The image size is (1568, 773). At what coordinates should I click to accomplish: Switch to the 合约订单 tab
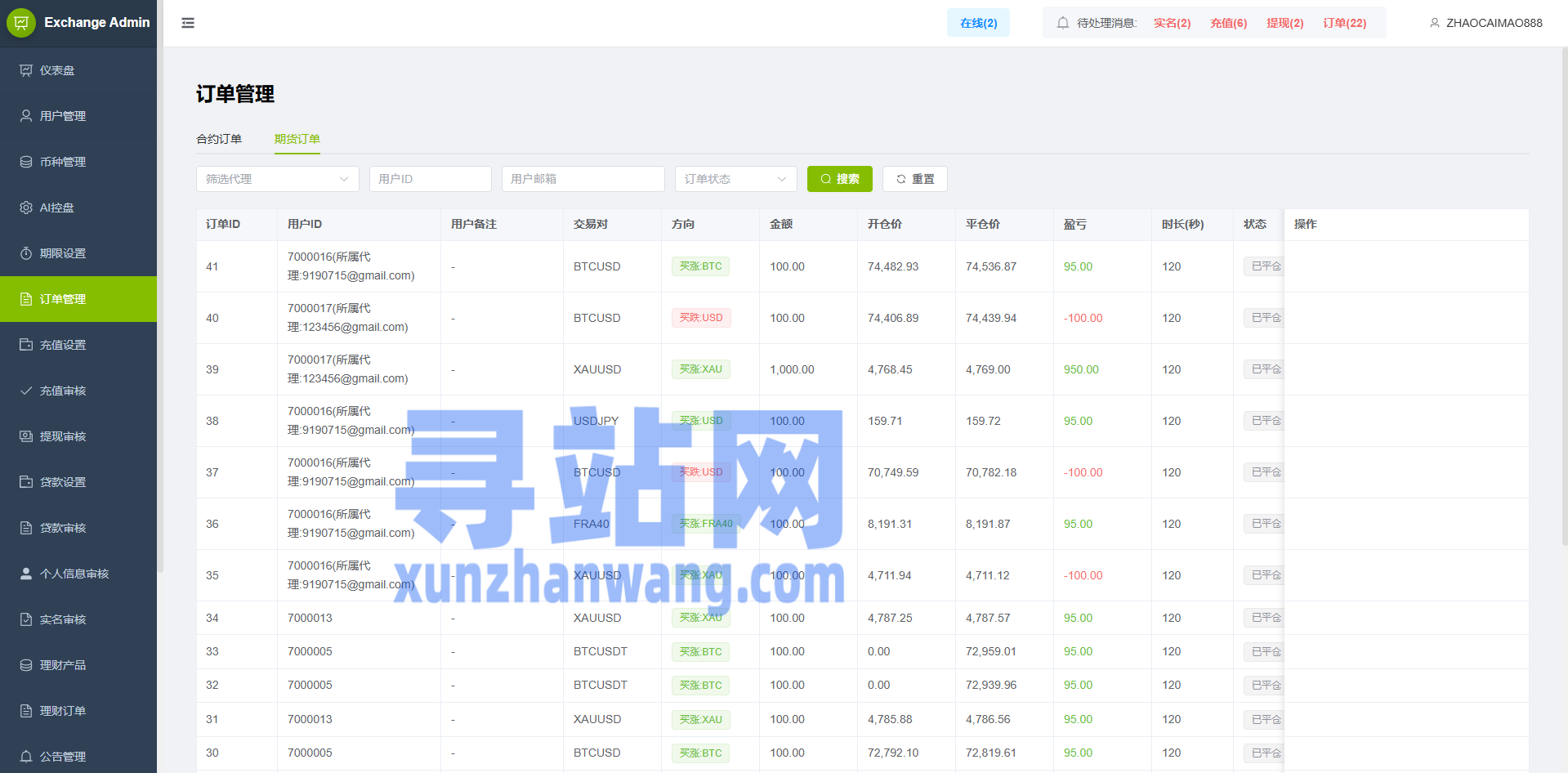click(x=219, y=139)
